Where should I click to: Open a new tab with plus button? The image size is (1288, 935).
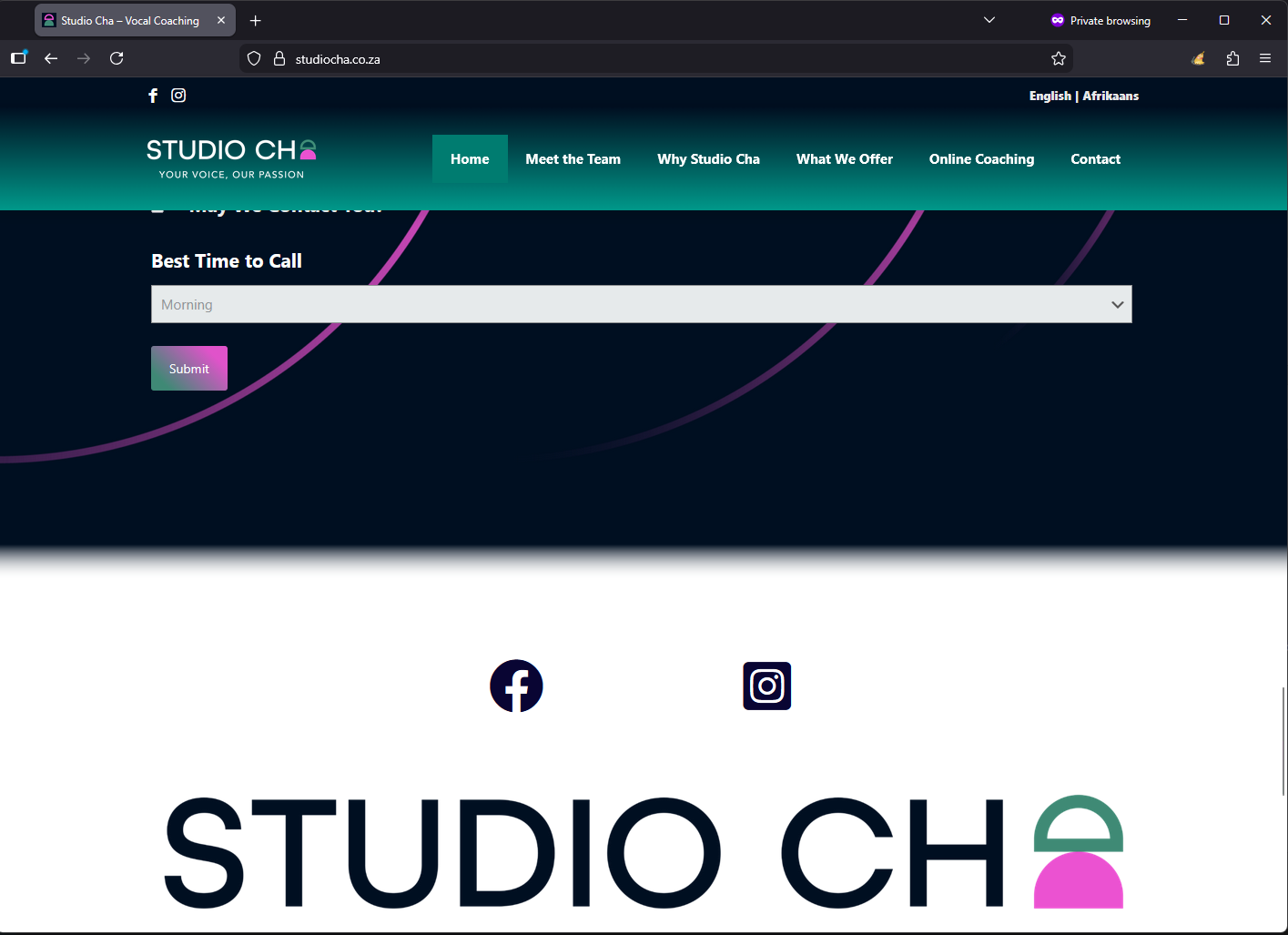(x=256, y=20)
